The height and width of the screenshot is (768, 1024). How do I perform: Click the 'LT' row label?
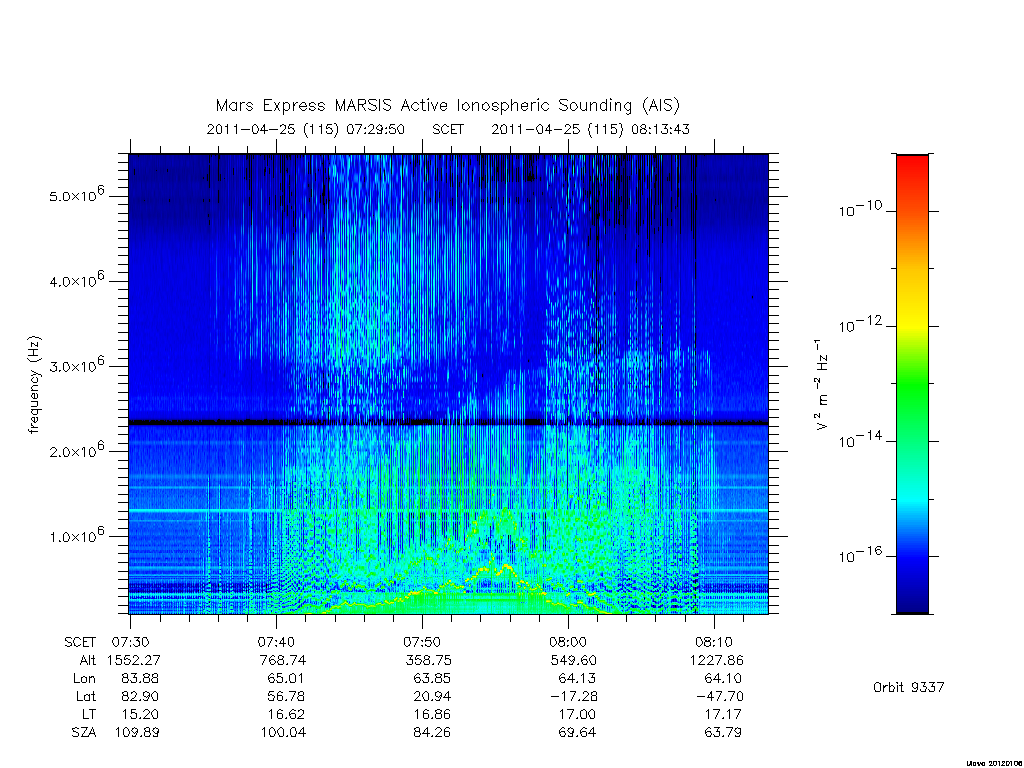point(89,714)
